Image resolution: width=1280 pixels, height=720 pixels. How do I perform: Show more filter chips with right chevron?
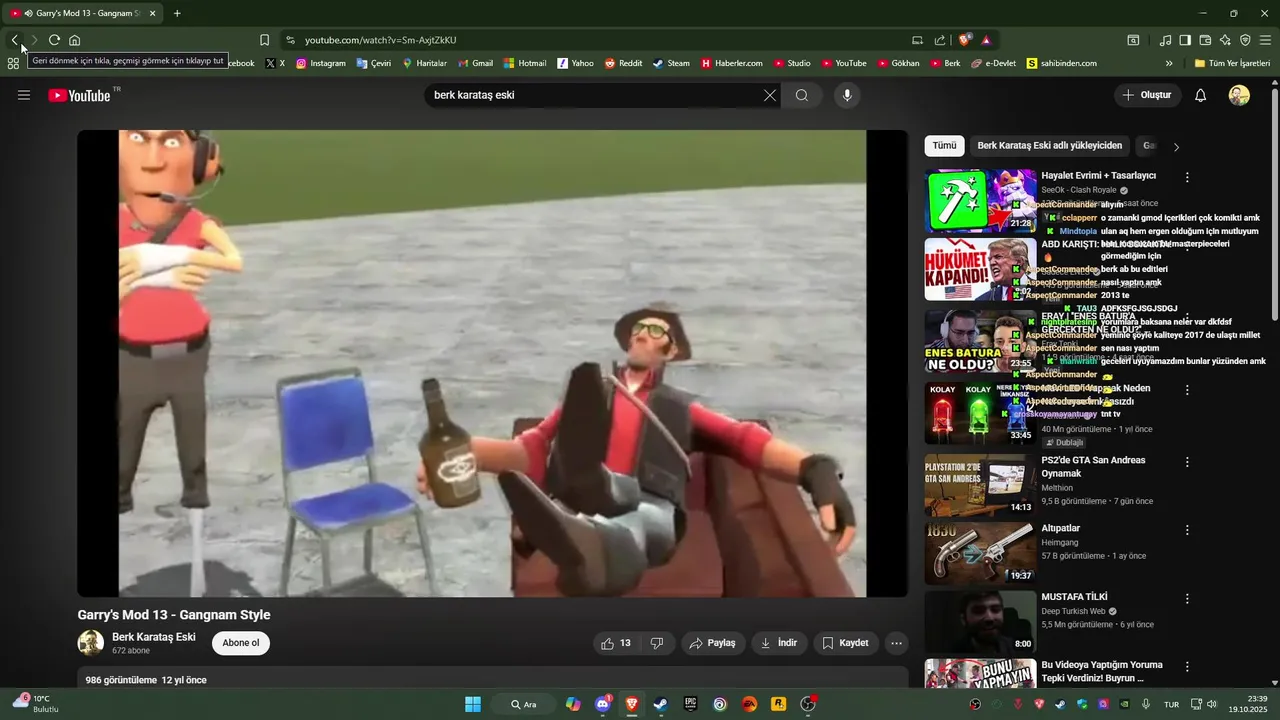[1176, 147]
